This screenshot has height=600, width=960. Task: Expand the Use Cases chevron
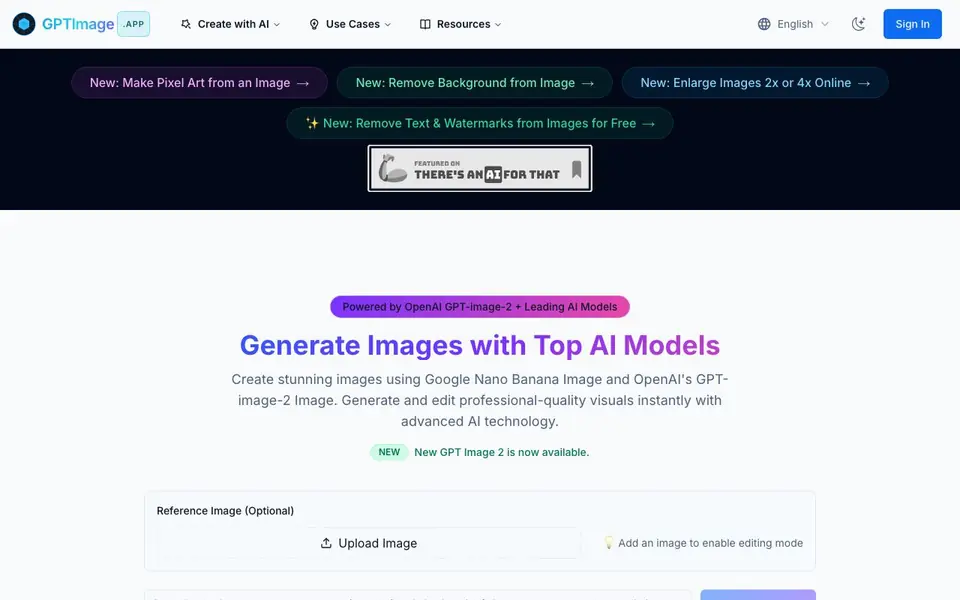click(x=388, y=24)
